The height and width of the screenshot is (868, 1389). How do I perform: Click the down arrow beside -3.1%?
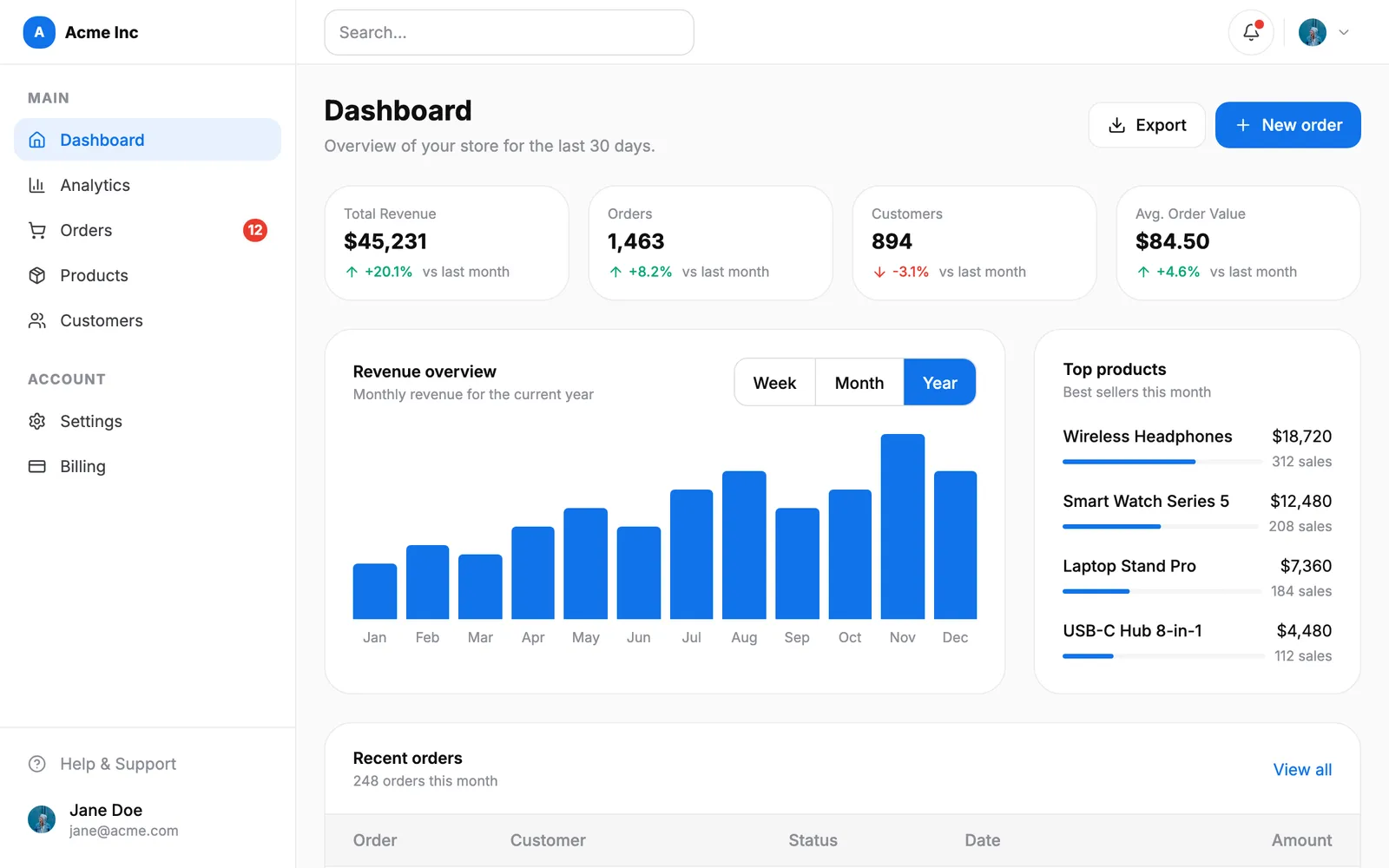pyautogui.click(x=879, y=272)
